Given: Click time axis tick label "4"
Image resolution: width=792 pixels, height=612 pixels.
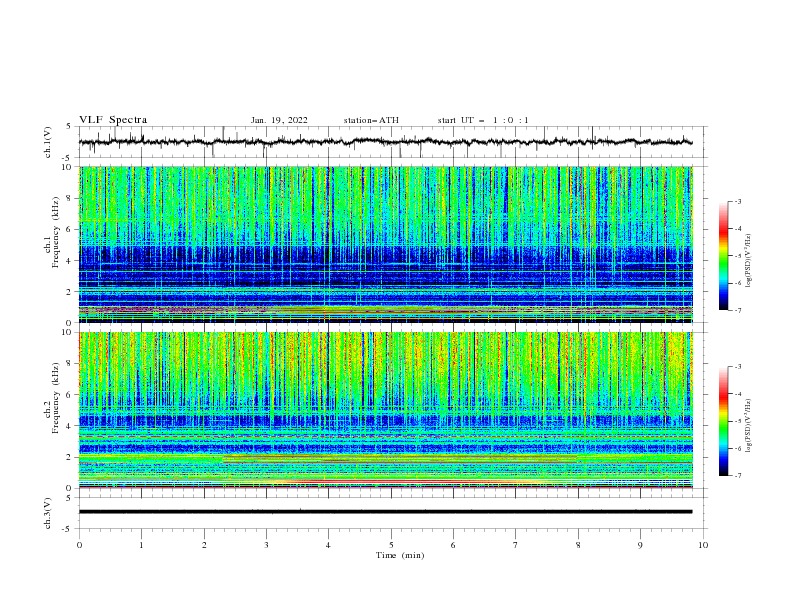Looking at the screenshot, I should [x=328, y=545].
